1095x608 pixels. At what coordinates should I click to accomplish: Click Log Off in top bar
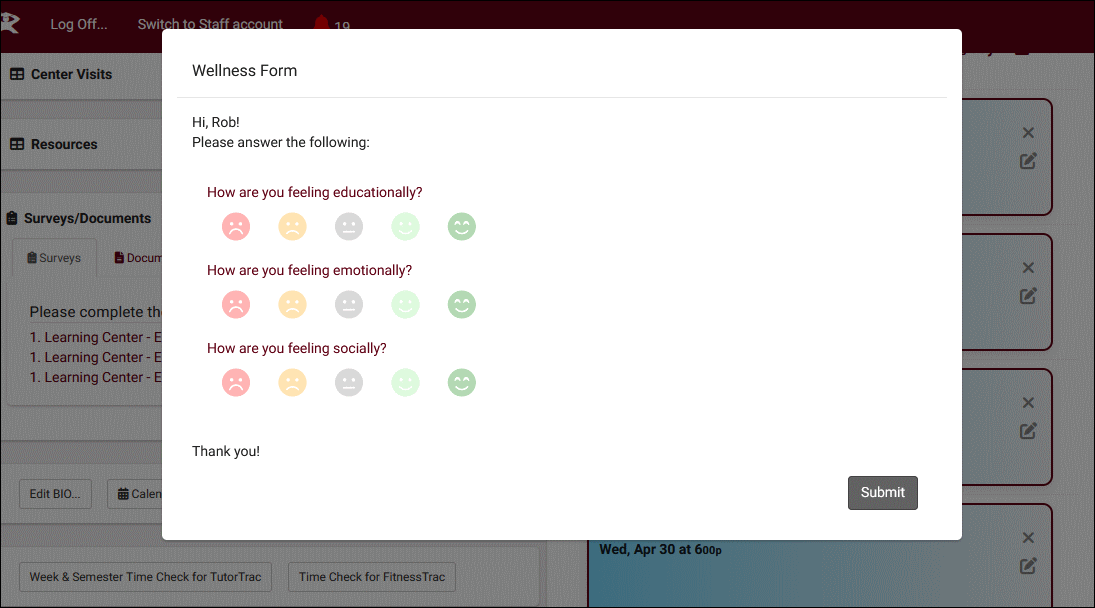[79, 24]
